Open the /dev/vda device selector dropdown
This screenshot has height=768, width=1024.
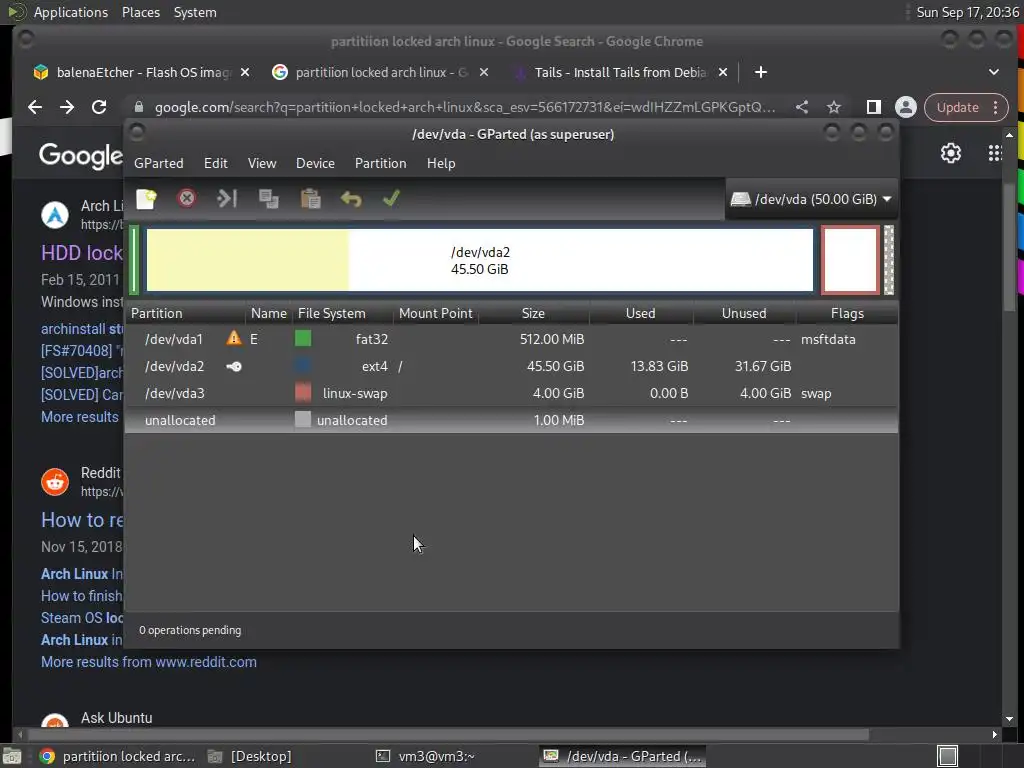810,199
